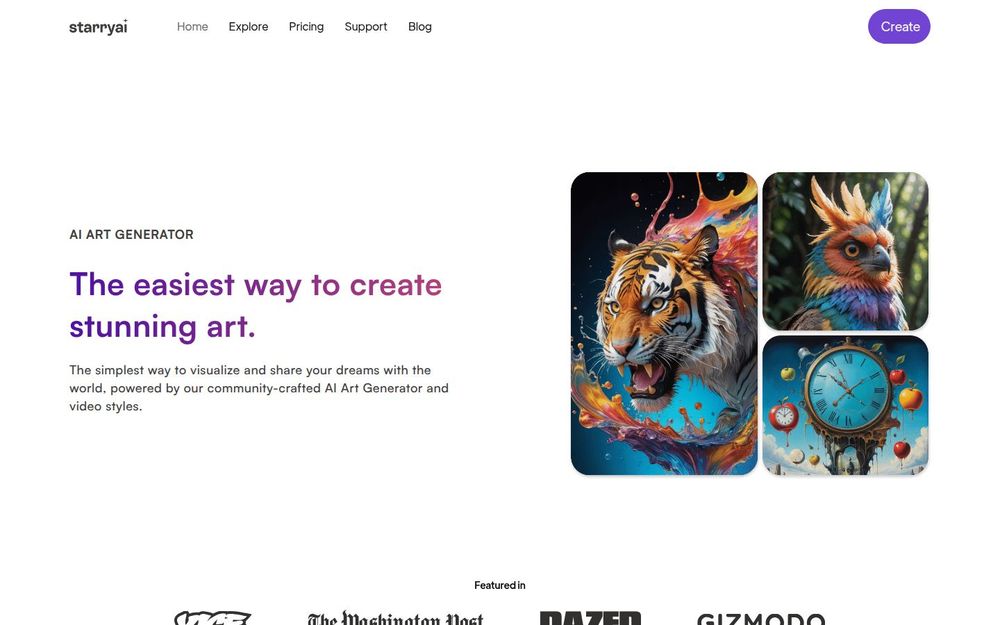Click the 'Featured in' caption
This screenshot has height=625, width=1000.
pos(499,585)
